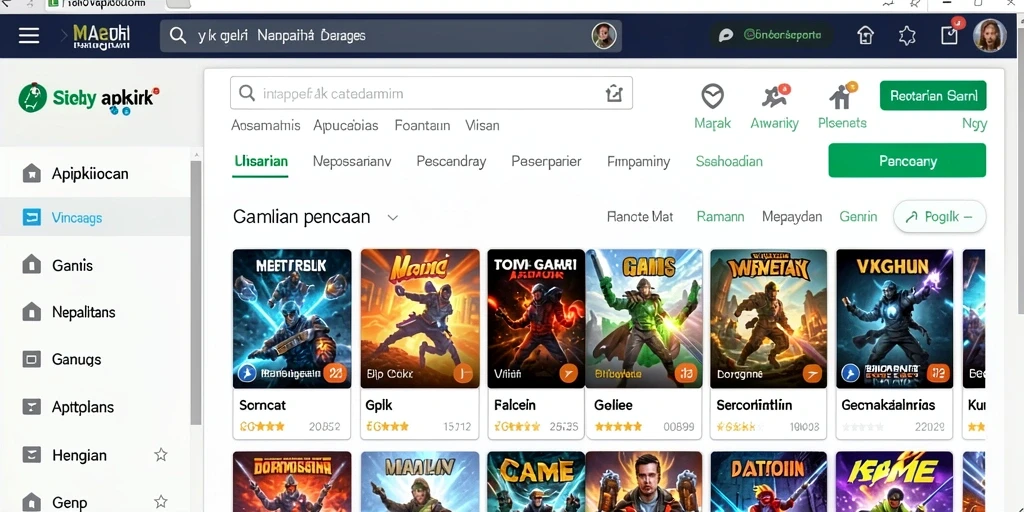Click the Sieby apkirk logo
Screen dimensions: 1024x512
click(88, 99)
